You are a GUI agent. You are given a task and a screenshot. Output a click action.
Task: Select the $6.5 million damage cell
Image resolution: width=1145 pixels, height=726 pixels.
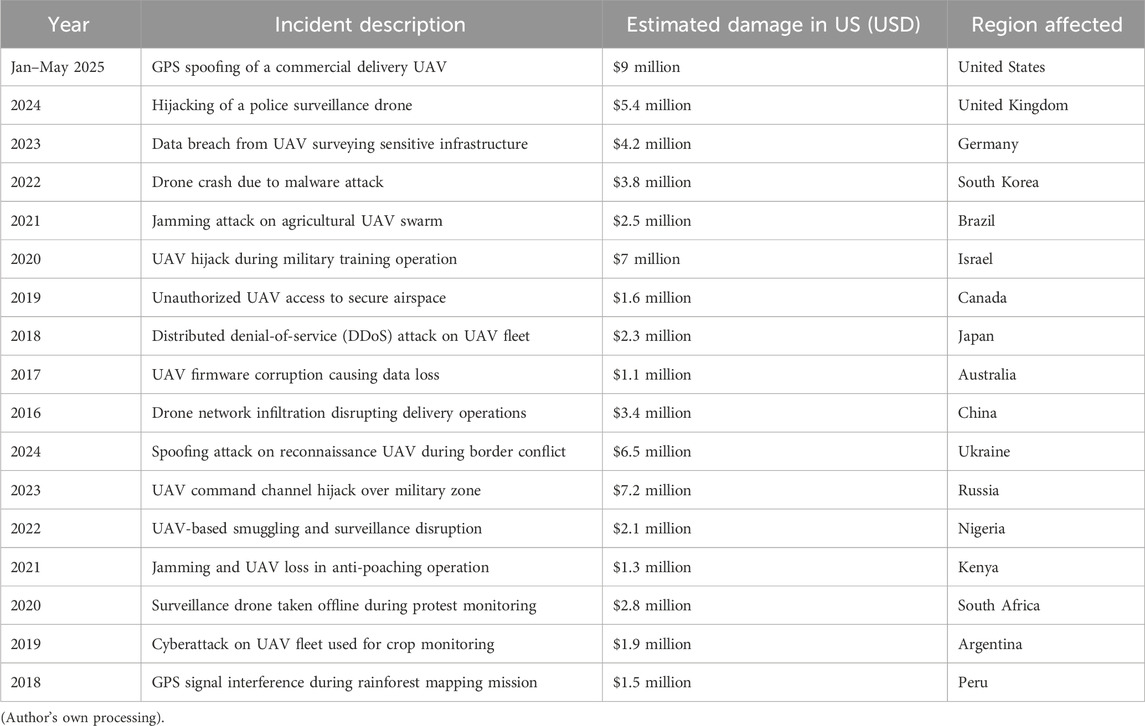(x=652, y=452)
